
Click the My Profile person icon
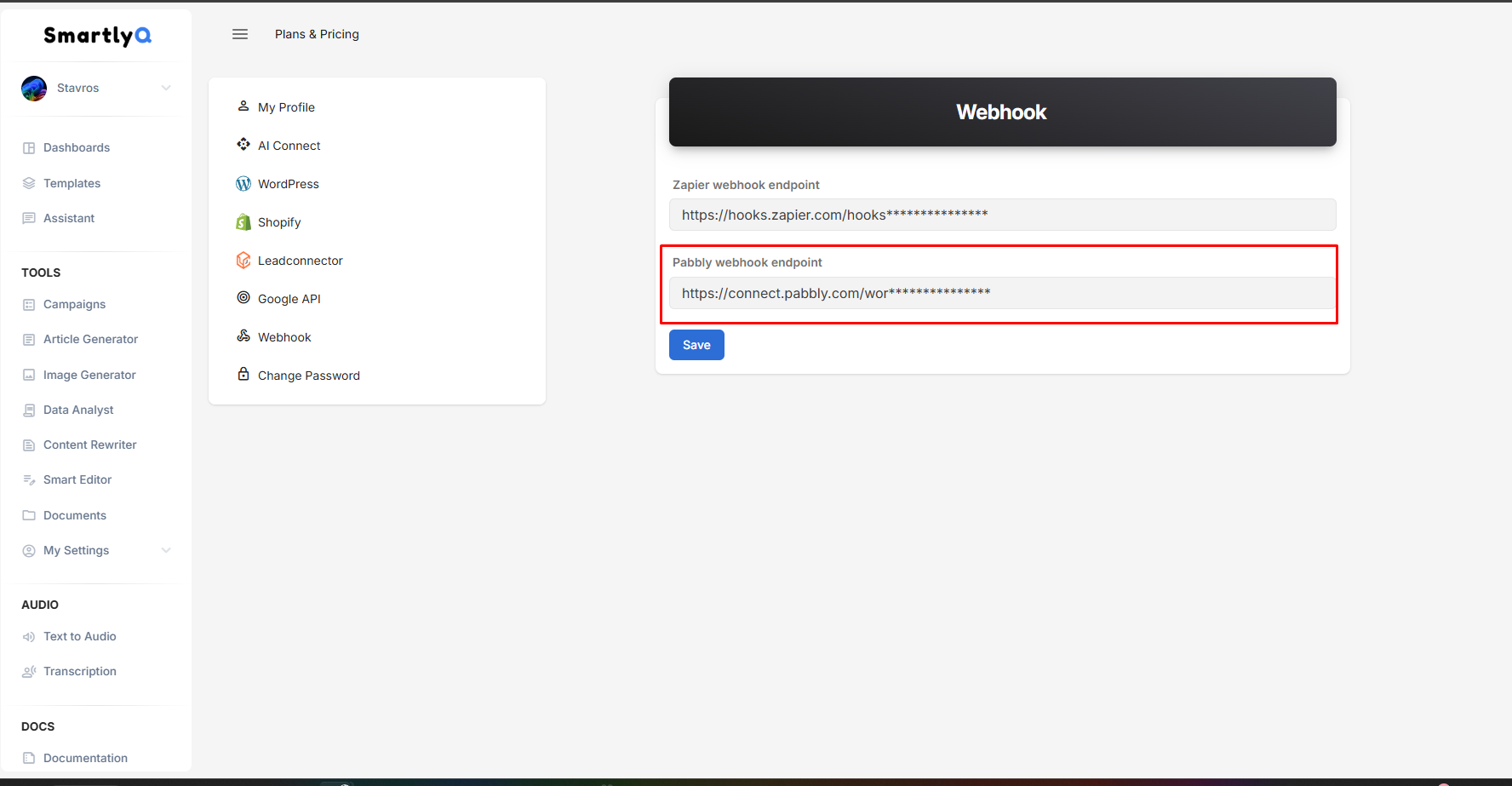pyautogui.click(x=243, y=106)
